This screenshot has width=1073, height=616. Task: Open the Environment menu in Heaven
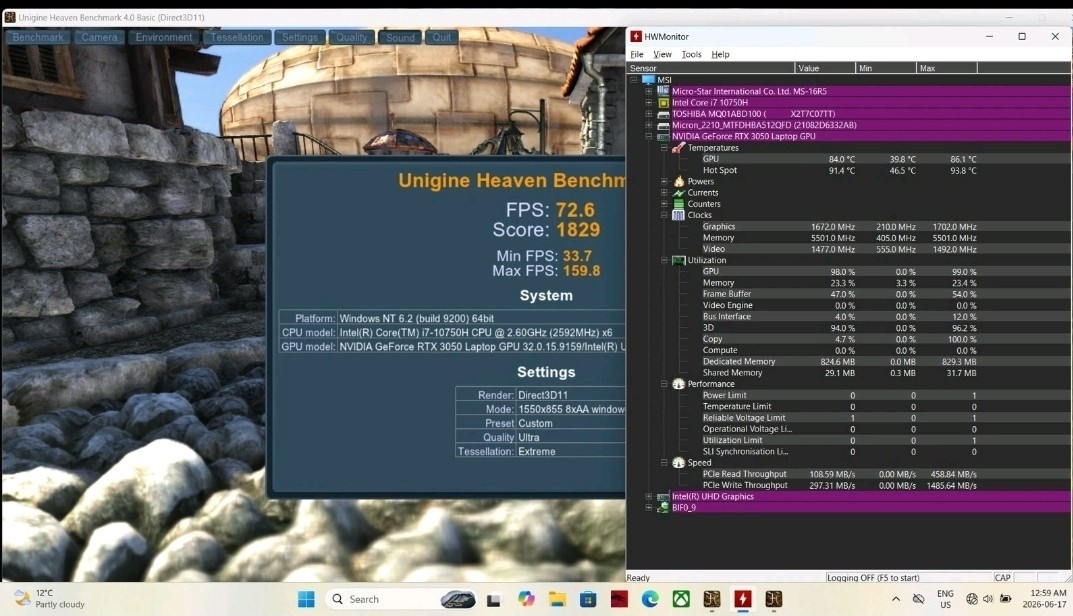[x=164, y=37]
